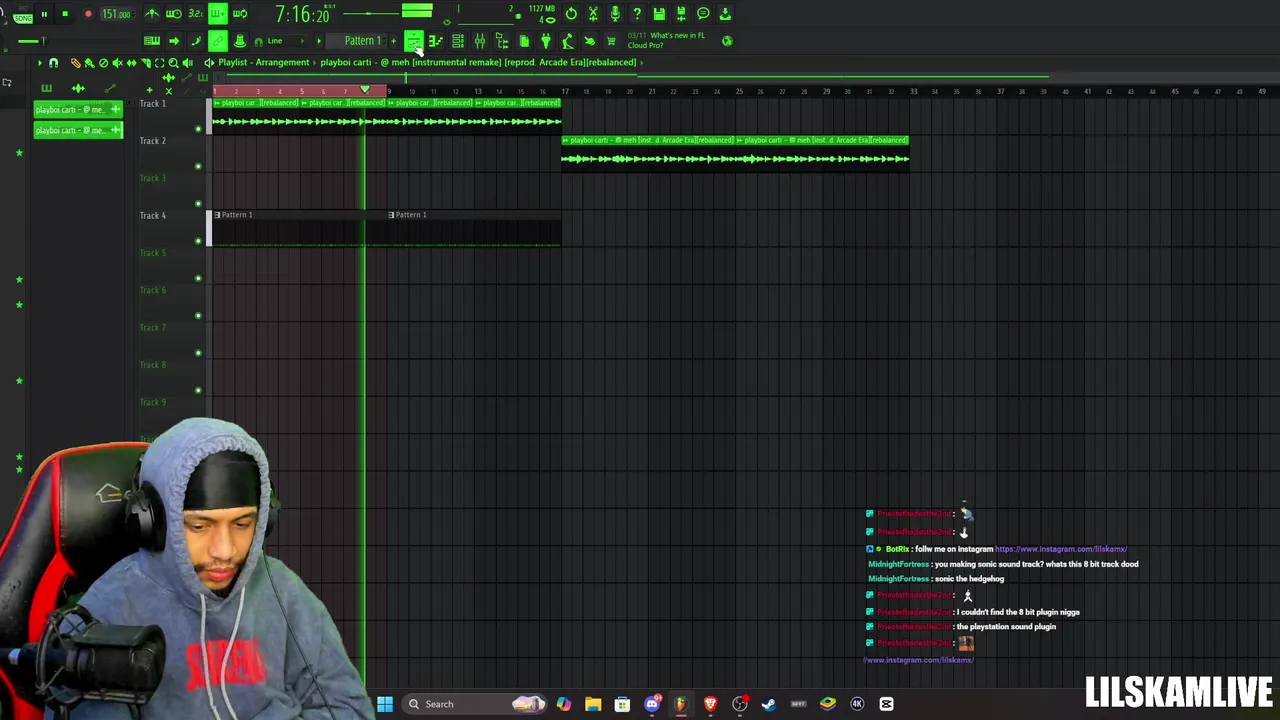Select the Playlist Zoom magnifier tool
Viewport: 1280px width, 720px height.
173,63
